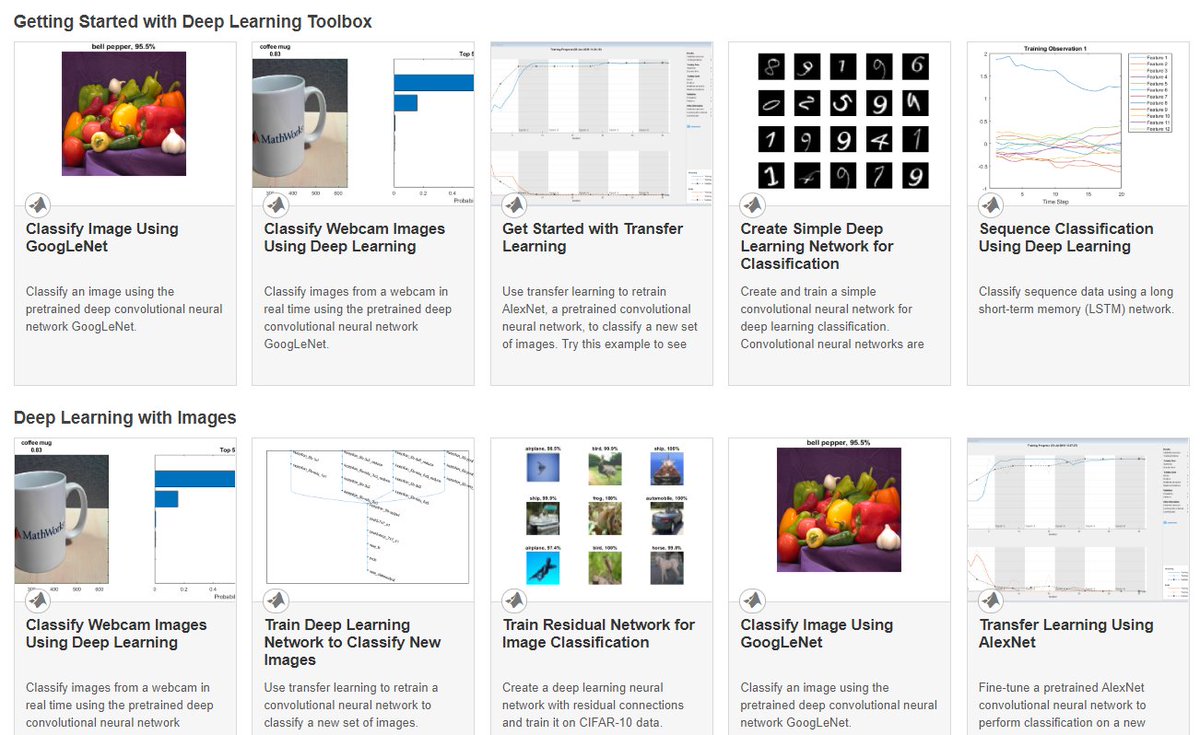The height and width of the screenshot is (735, 1200).
Task: Select Training Observation 1 line chart thumbnail
Action: point(1073,123)
